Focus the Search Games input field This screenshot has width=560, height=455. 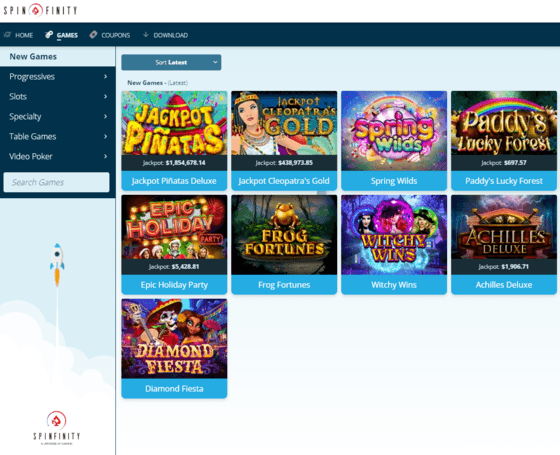point(56,182)
